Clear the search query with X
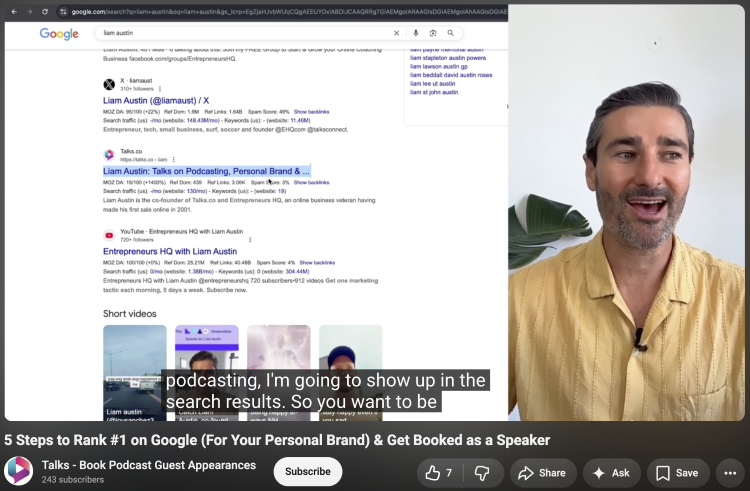 [x=396, y=33]
